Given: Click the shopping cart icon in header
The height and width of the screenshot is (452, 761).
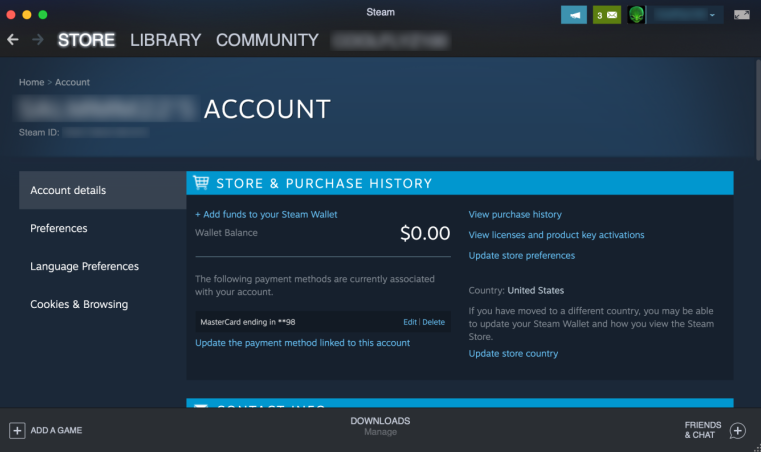Looking at the screenshot, I should tap(201, 183).
